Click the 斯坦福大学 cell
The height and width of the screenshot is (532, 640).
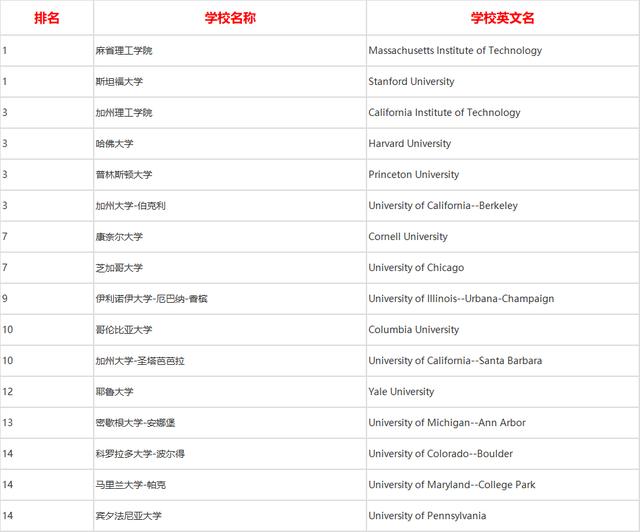tap(230, 82)
